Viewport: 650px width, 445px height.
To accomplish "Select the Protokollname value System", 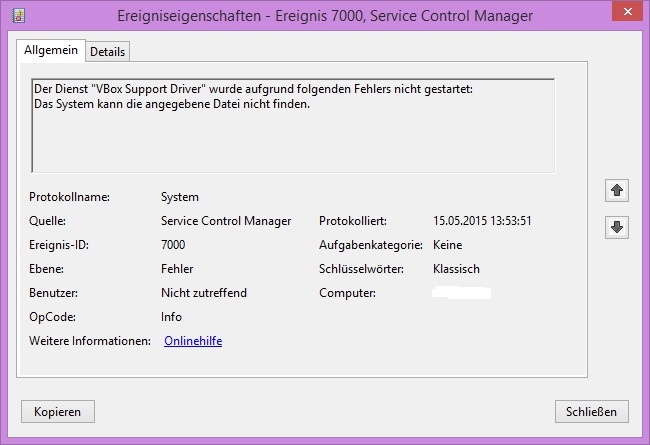I will pyautogui.click(x=180, y=197).
